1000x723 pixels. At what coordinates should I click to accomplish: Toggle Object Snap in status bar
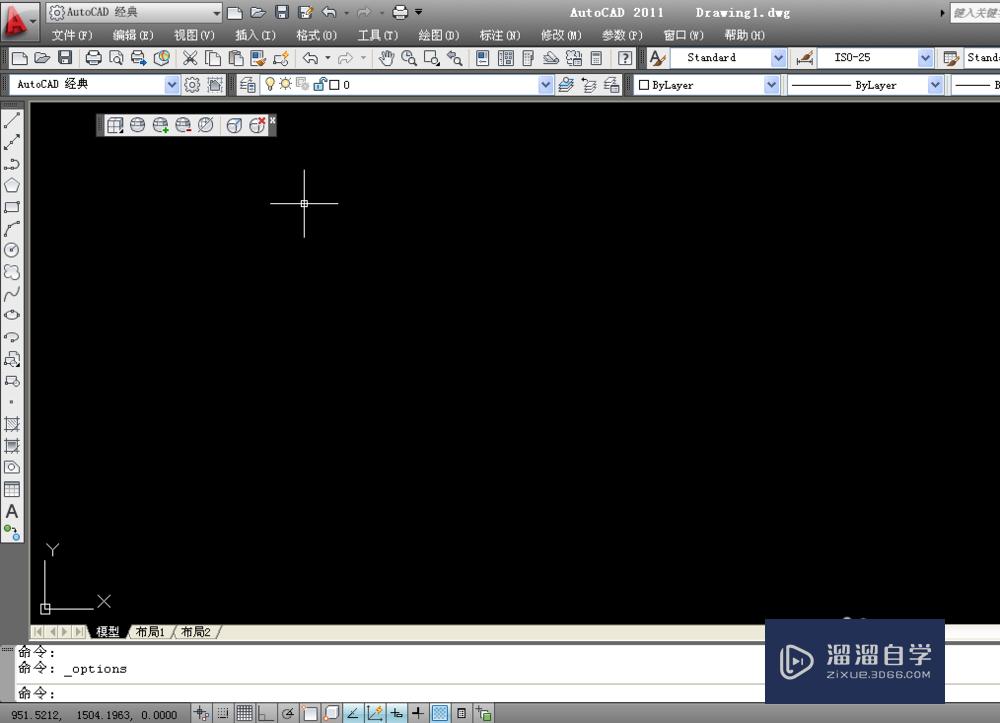(310, 713)
